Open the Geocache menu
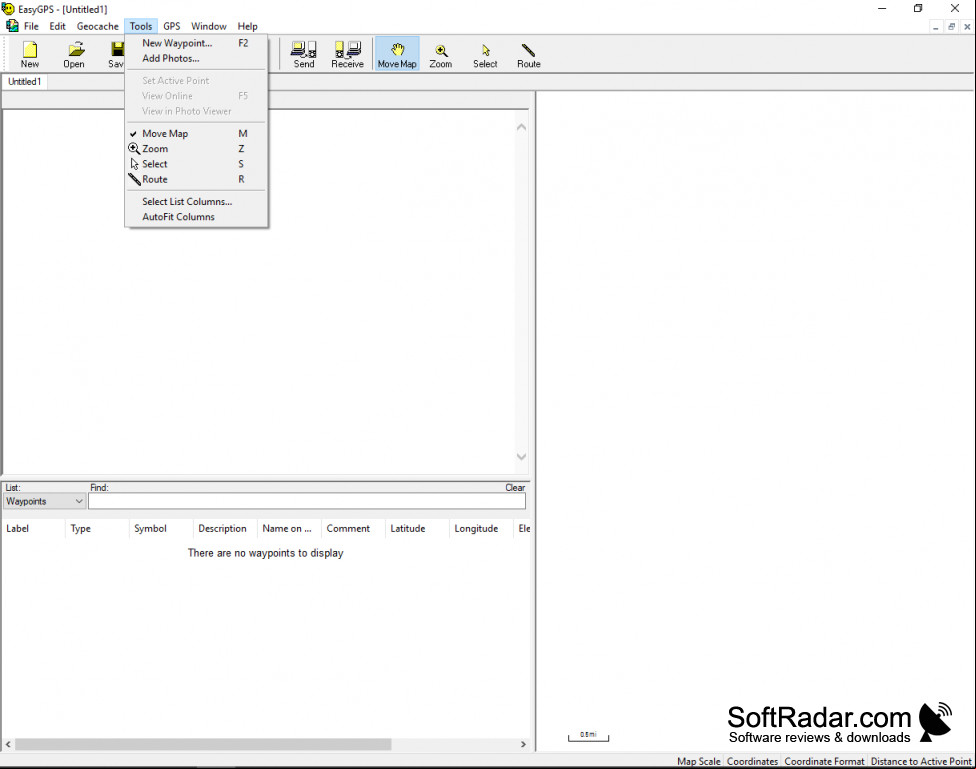The image size is (976, 769). coord(97,26)
